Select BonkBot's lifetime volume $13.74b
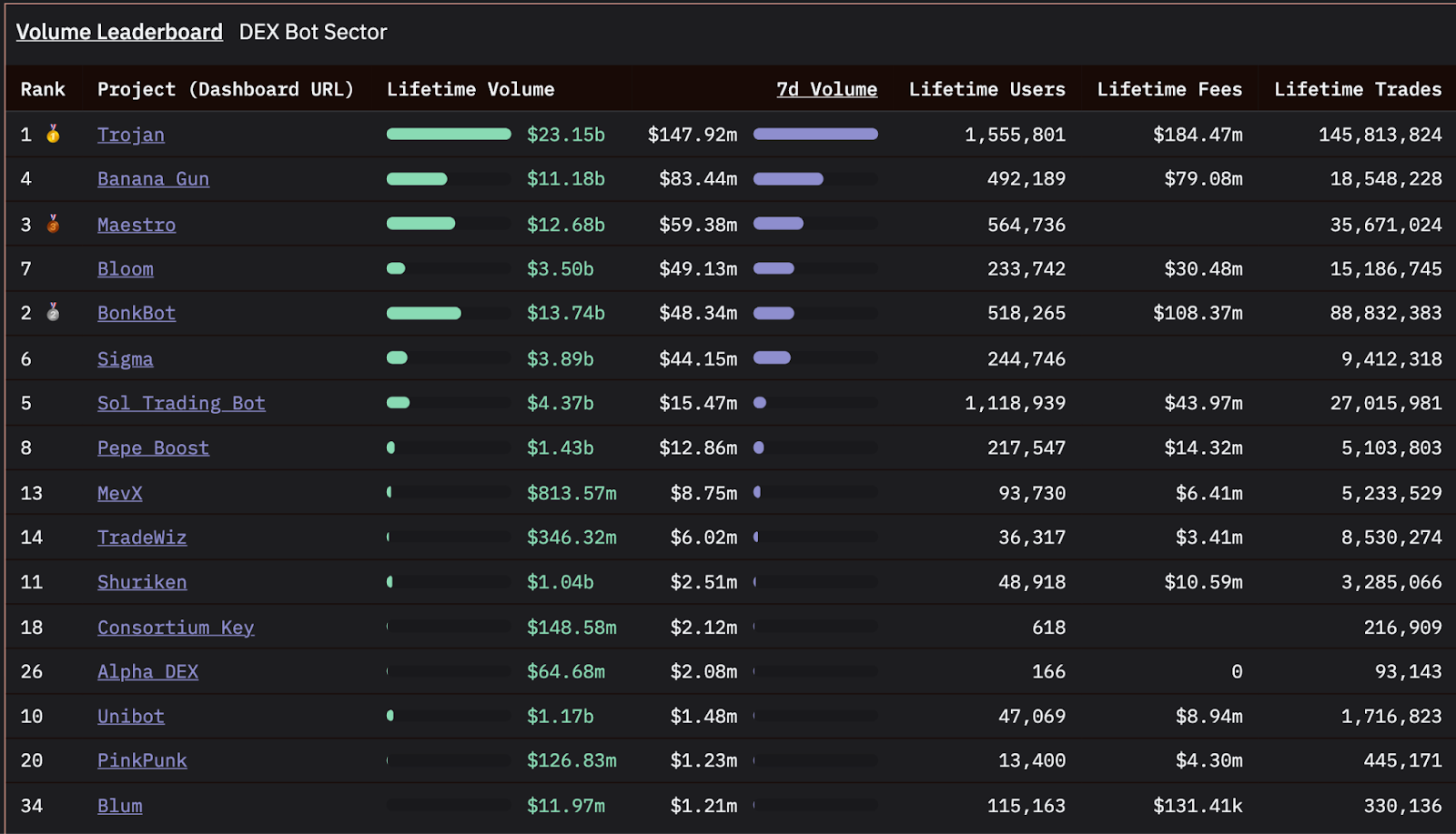The width and height of the screenshot is (1456, 834). pos(566,313)
